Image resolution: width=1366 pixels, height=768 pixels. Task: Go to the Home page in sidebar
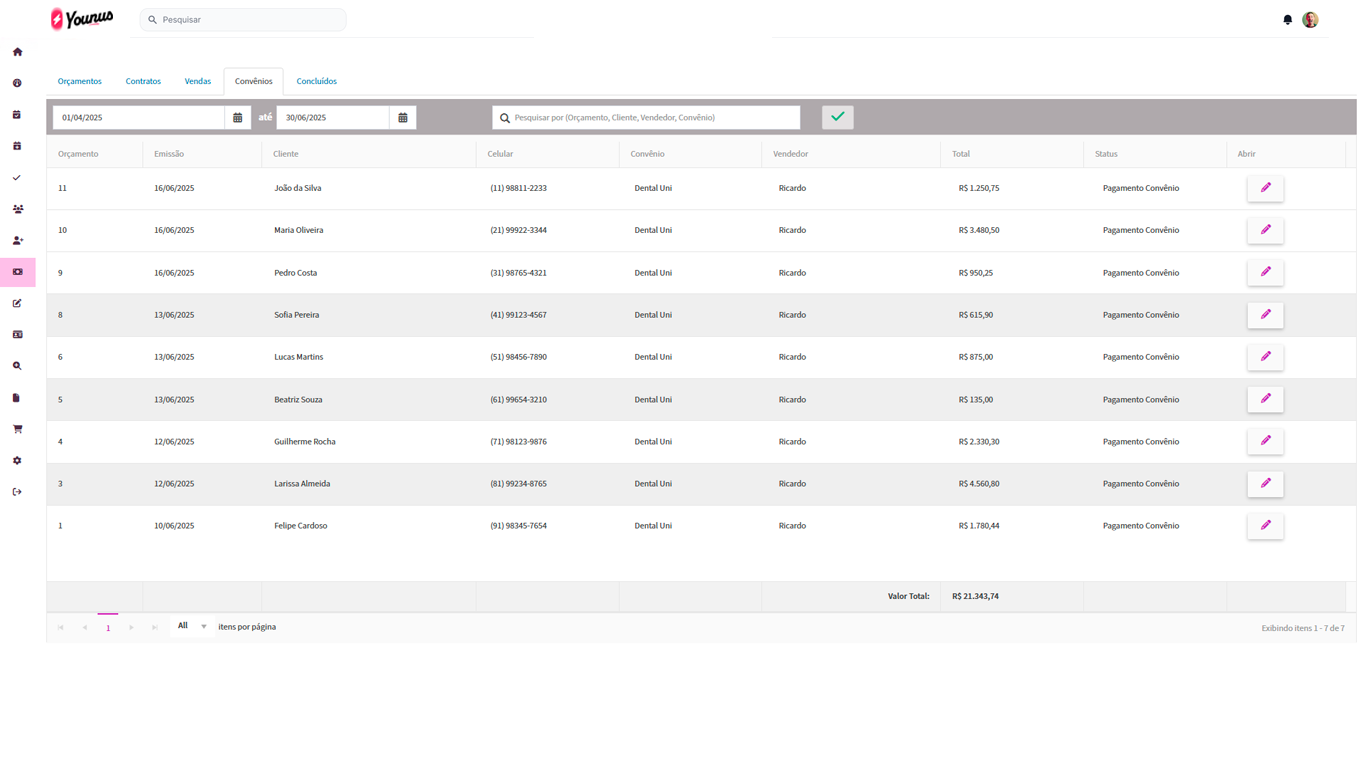17,52
